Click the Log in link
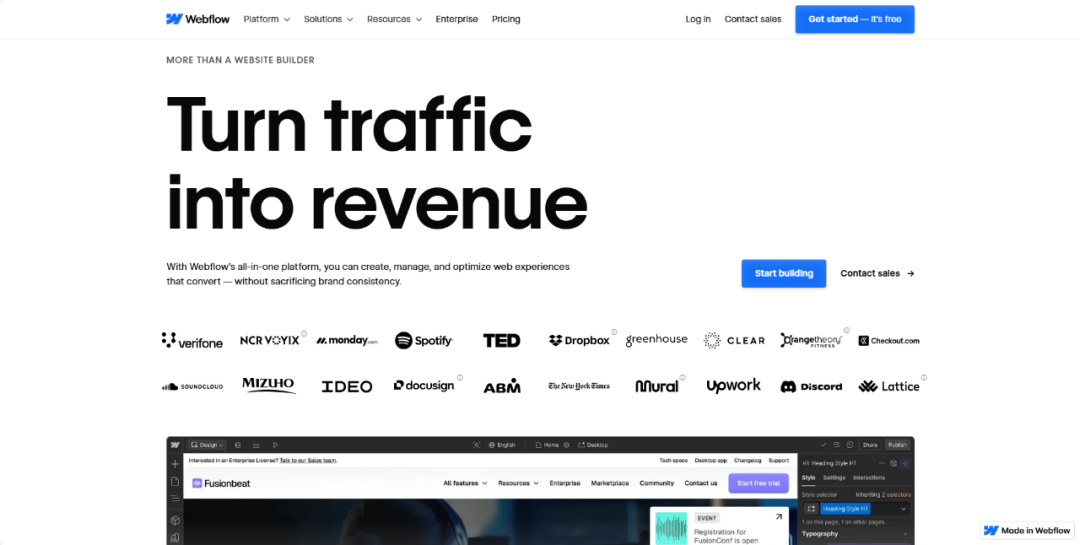Screen dimensions: 1080x545 coord(698,19)
